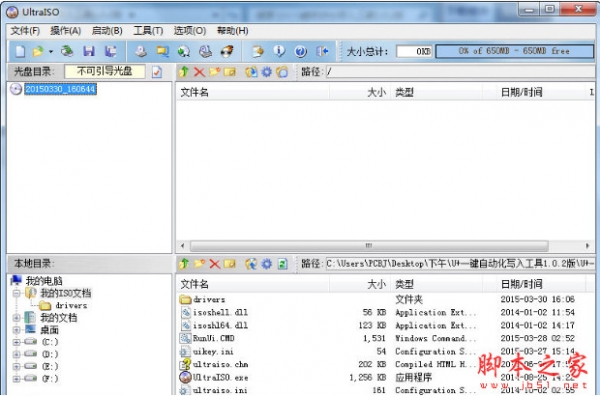Open the 帮助(H) menu
Screen dimensions: 600x396
233,31
